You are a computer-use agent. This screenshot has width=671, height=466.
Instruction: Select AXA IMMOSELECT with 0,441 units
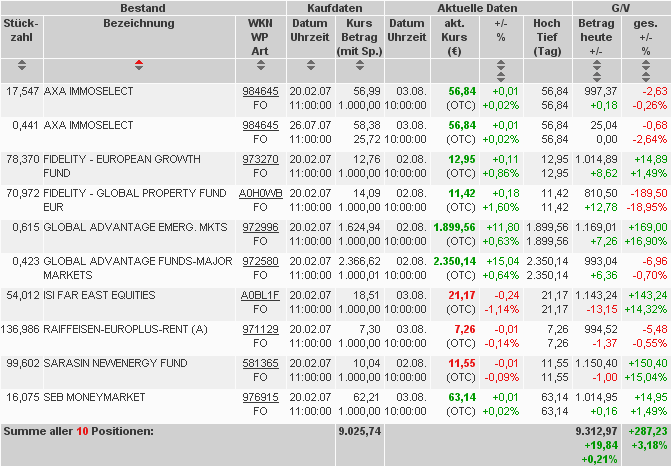click(89, 125)
